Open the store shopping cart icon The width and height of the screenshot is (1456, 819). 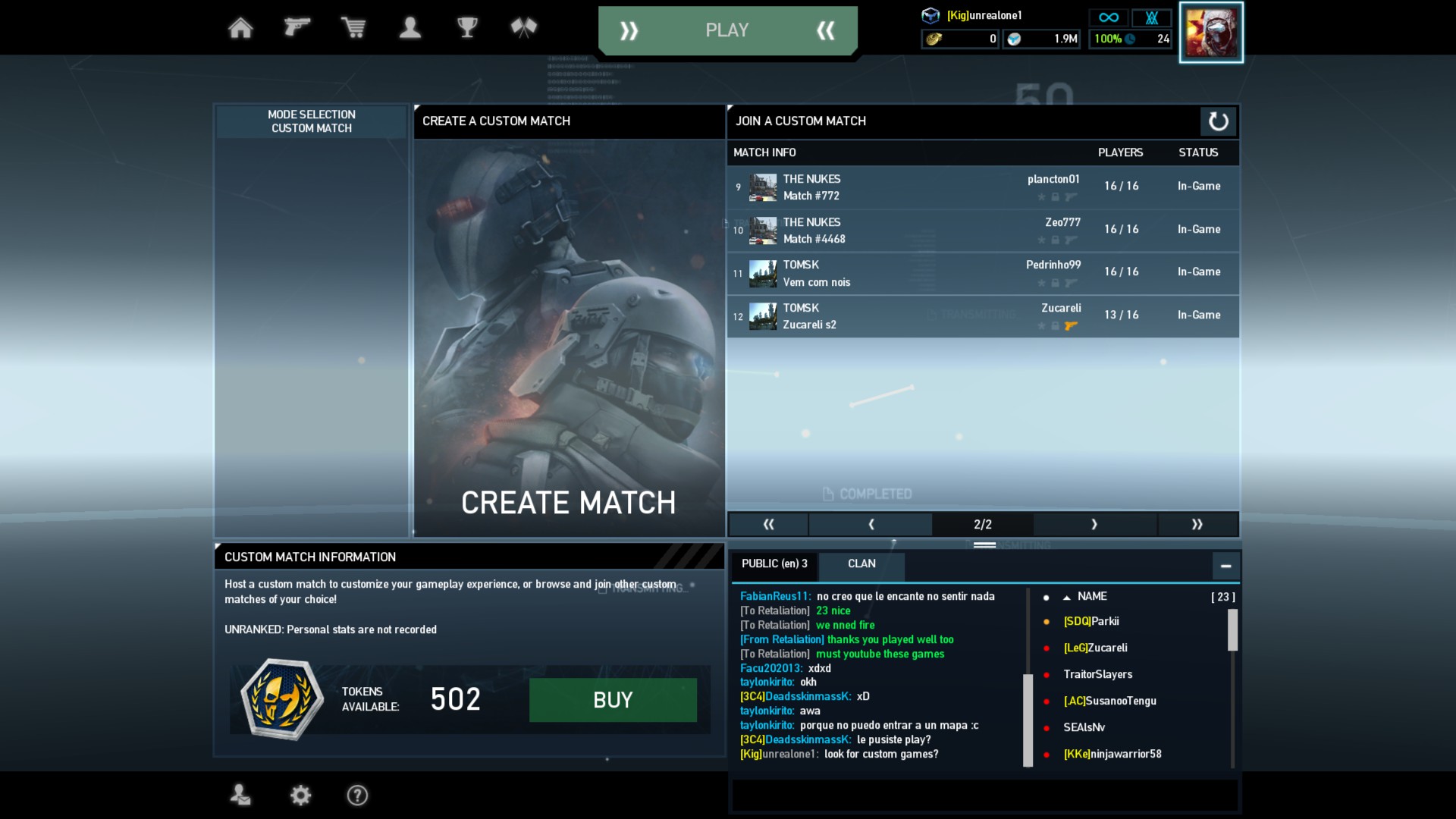click(x=353, y=28)
